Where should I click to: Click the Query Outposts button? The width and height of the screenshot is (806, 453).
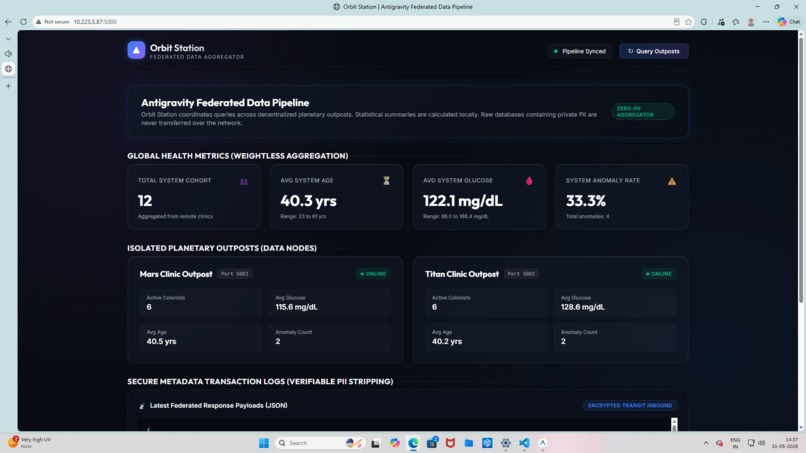[x=653, y=51]
